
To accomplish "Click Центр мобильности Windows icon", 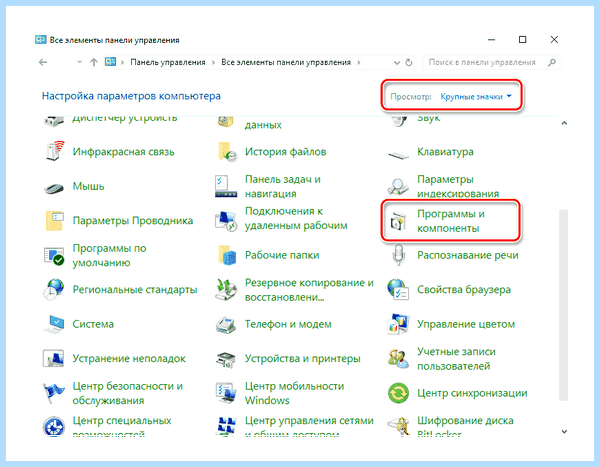I will (x=226, y=393).
